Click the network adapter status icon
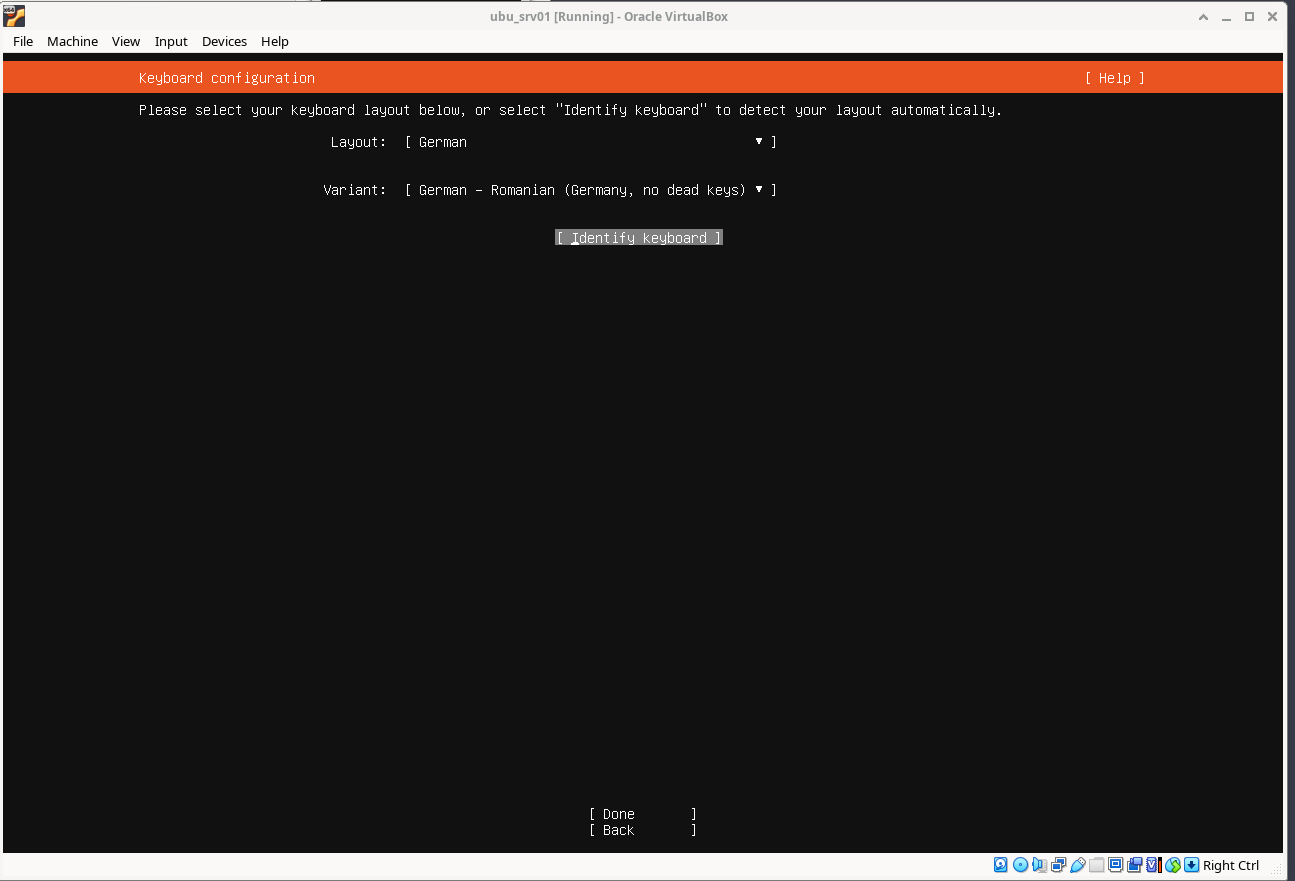 (x=1058, y=865)
